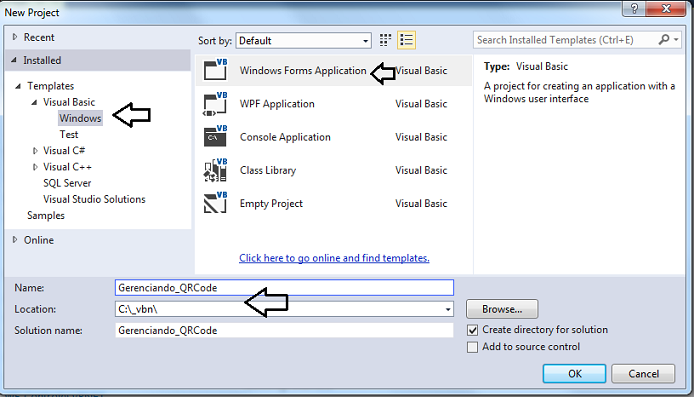Select the Visual Basic tree label

(69, 102)
